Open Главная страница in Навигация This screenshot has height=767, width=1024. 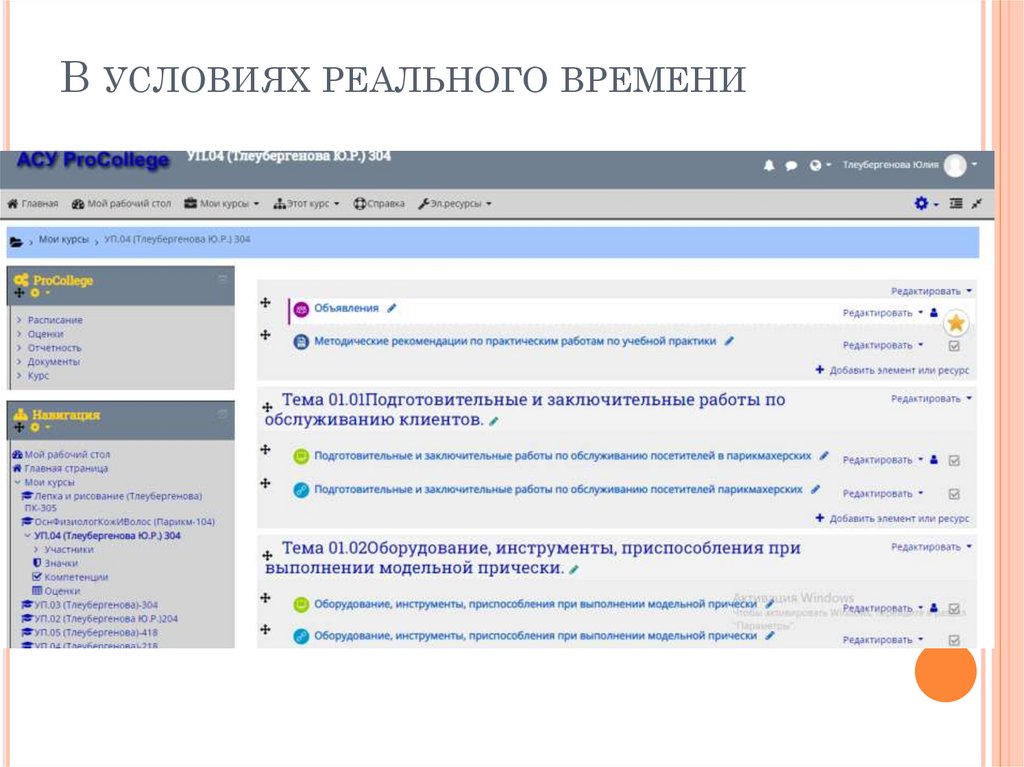click(60, 468)
